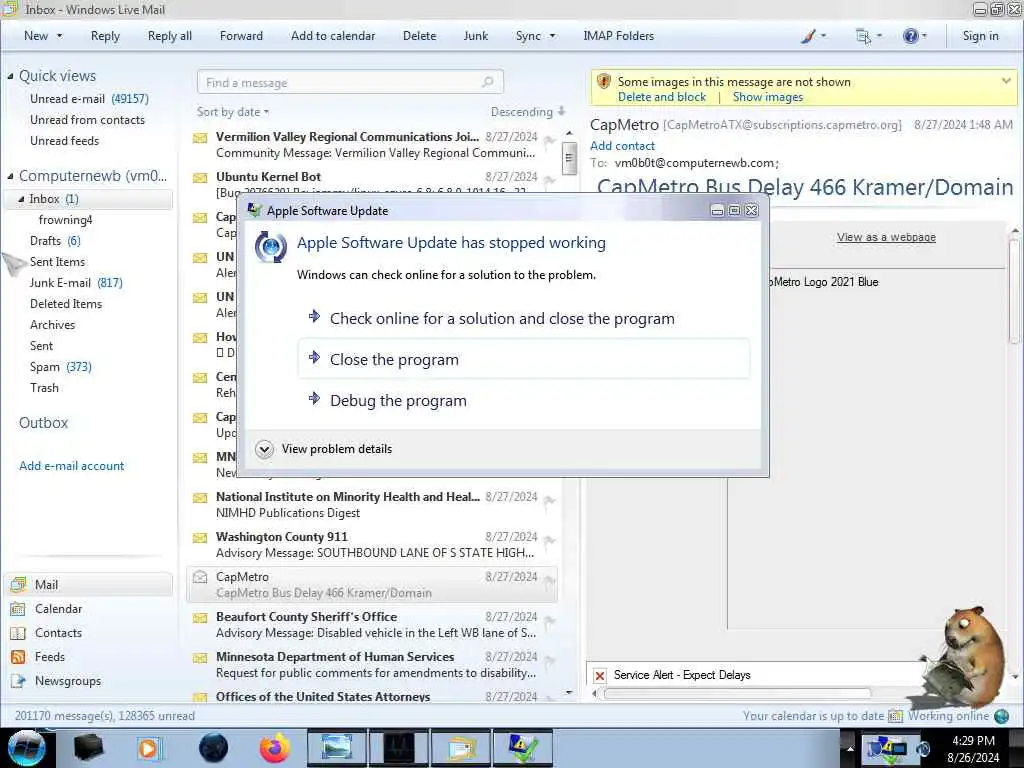The height and width of the screenshot is (768, 1024).
Task: Click the taskbar clock
Action: coord(973,748)
